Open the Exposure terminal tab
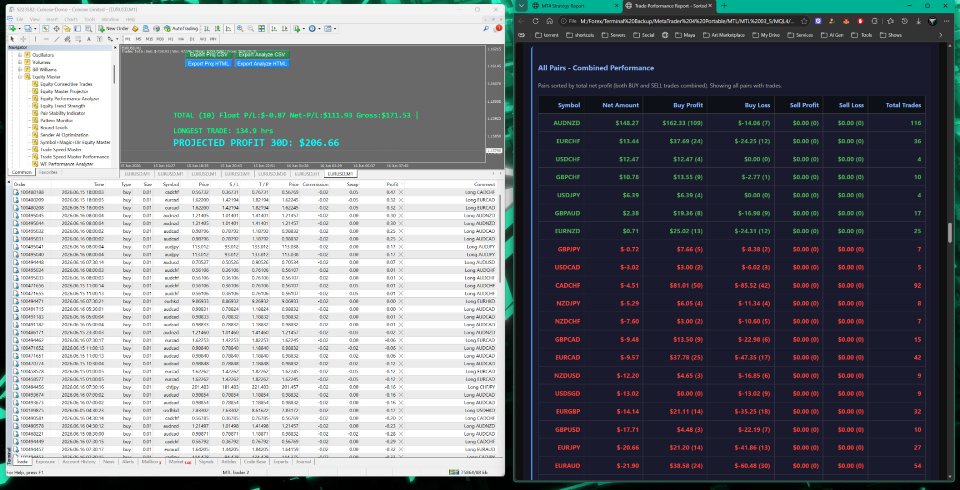960x490 pixels. point(45,462)
